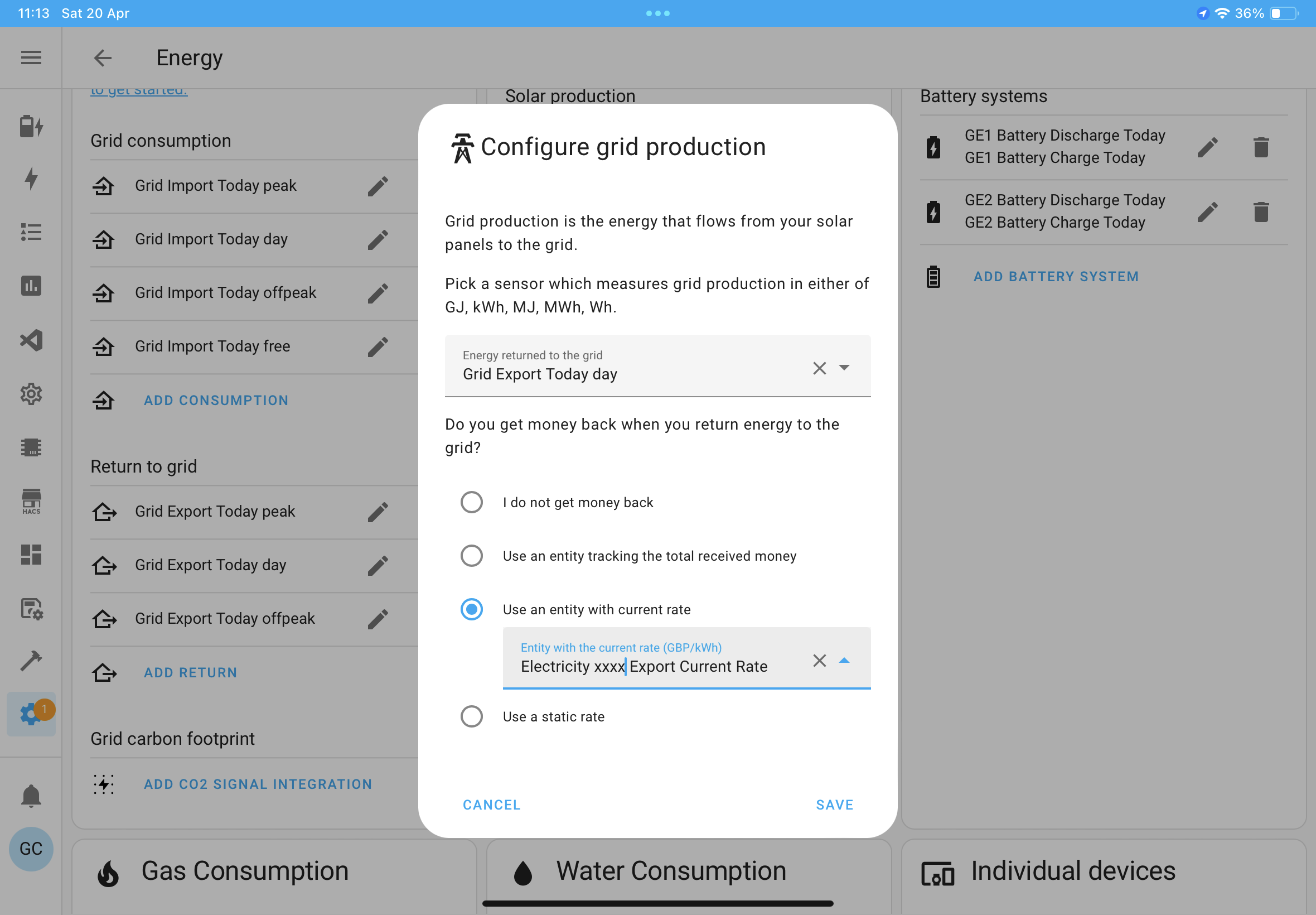The image size is (1316, 915).
Task: Edit Grid Import Today free entry
Action: pos(378,347)
